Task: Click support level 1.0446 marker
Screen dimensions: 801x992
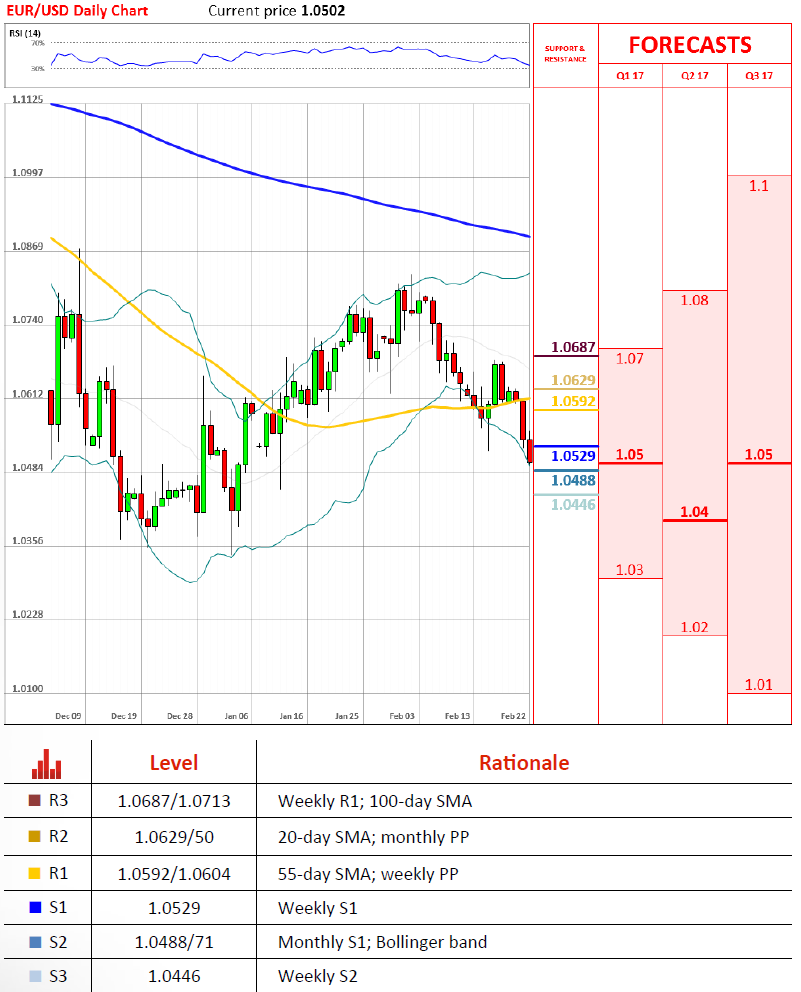Action: coord(573,504)
